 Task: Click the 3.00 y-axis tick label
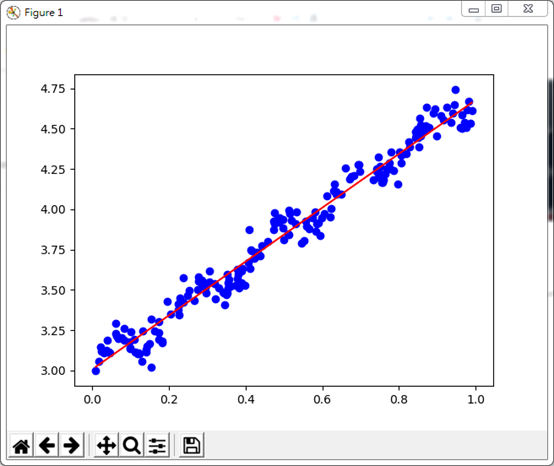[x=53, y=371]
